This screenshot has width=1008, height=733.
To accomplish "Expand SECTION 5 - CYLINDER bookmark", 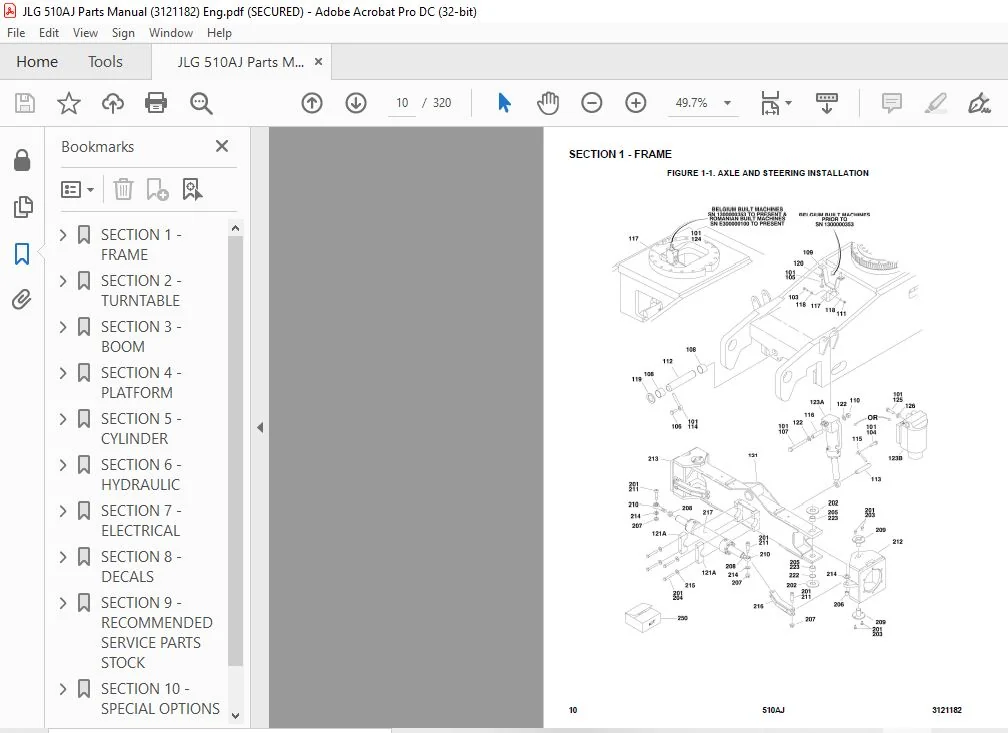I will click(x=63, y=419).
